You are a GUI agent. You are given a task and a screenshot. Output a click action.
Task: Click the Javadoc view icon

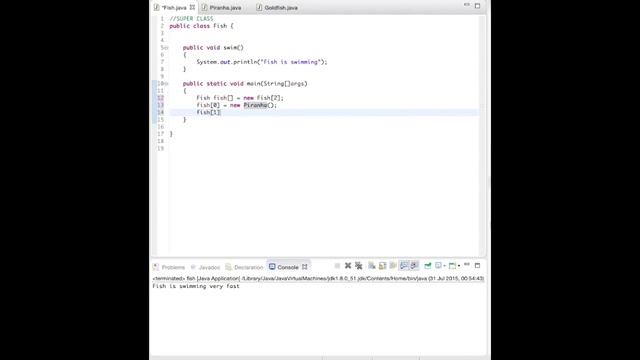[x=193, y=267]
